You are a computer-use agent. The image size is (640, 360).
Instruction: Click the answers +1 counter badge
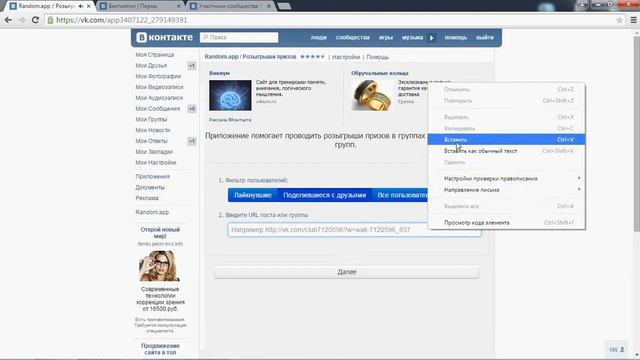191,141
